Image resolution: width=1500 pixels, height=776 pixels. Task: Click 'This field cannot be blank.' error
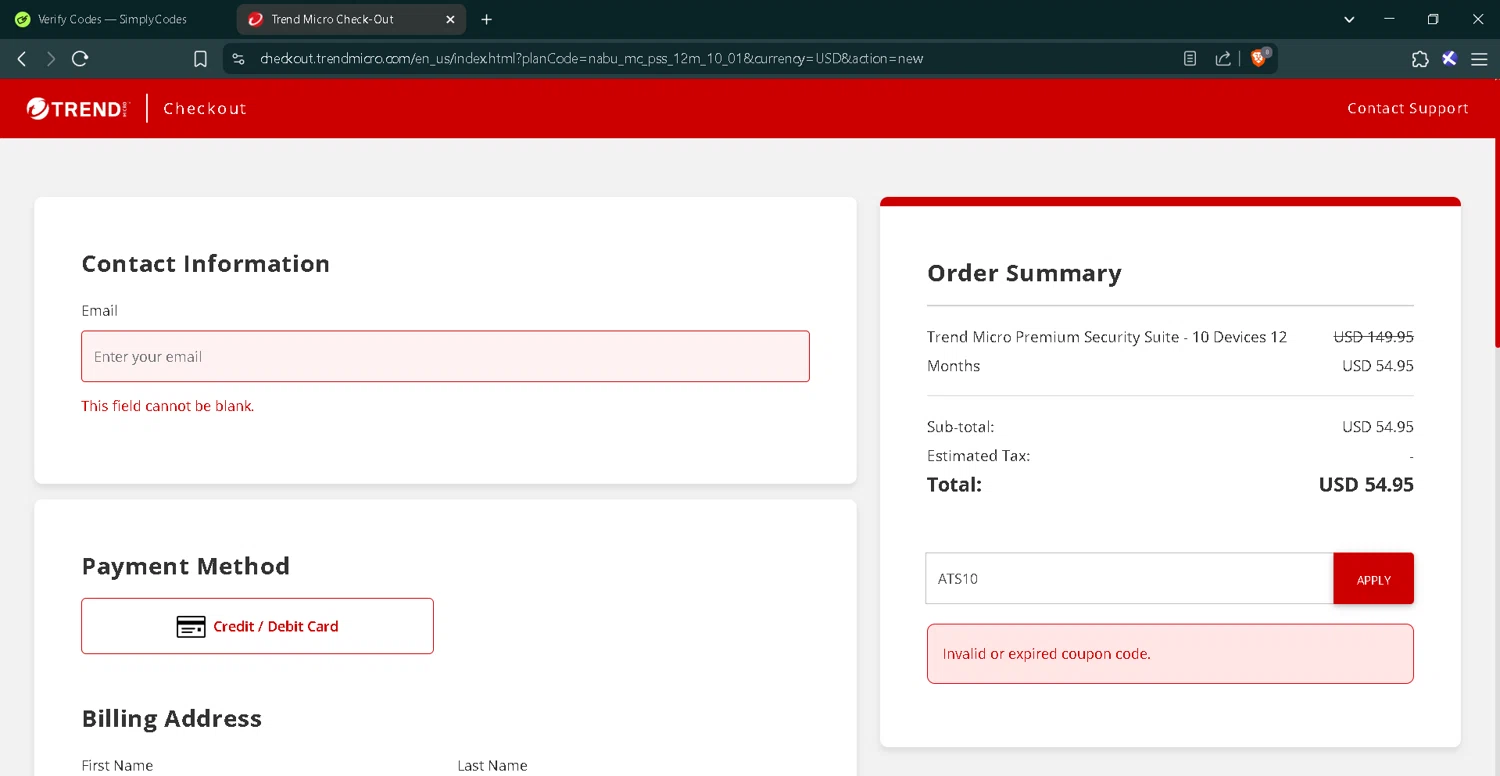168,406
